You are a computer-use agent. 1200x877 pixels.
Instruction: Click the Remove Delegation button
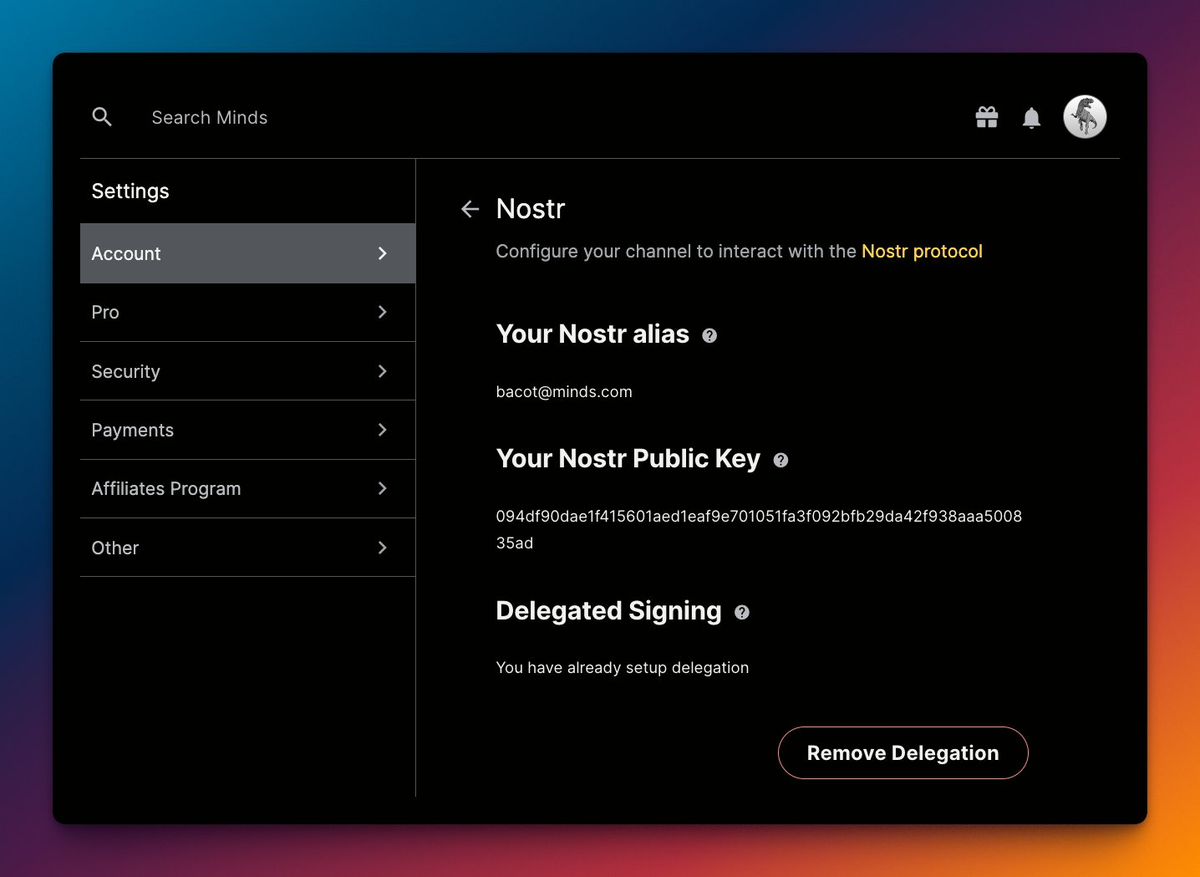tap(903, 753)
